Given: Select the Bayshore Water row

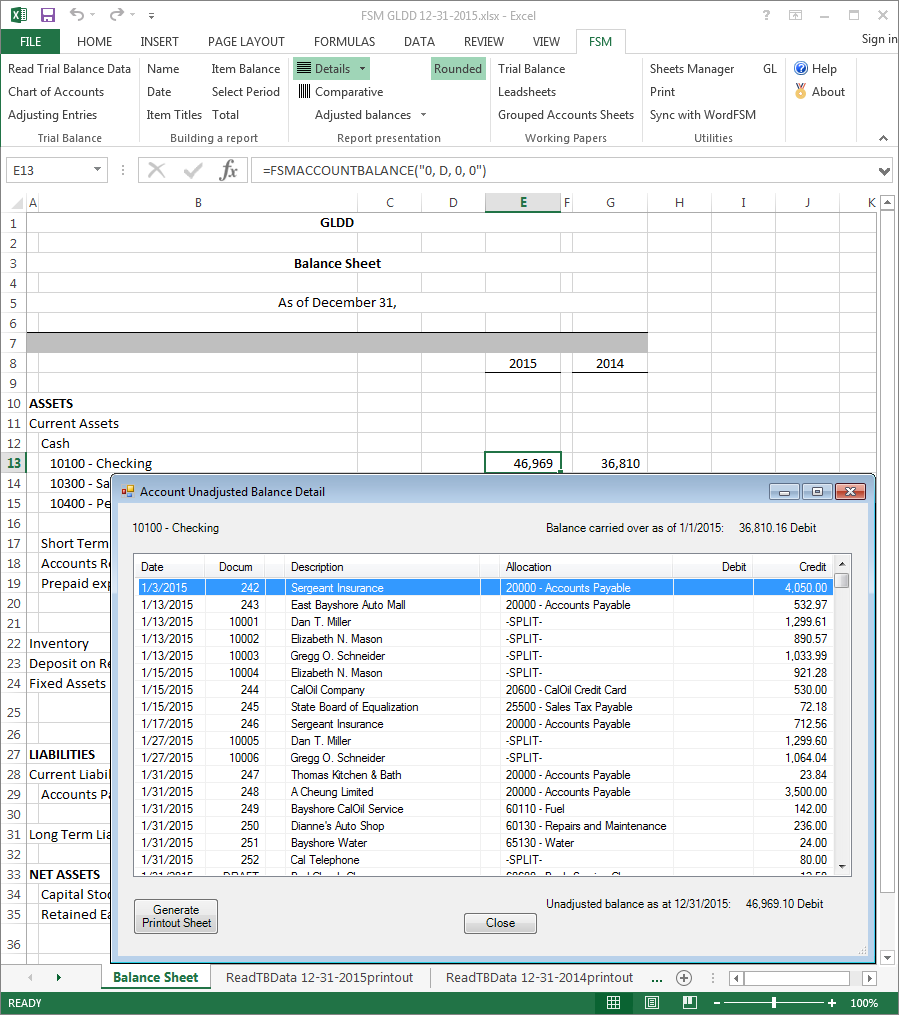Looking at the screenshot, I should point(484,843).
